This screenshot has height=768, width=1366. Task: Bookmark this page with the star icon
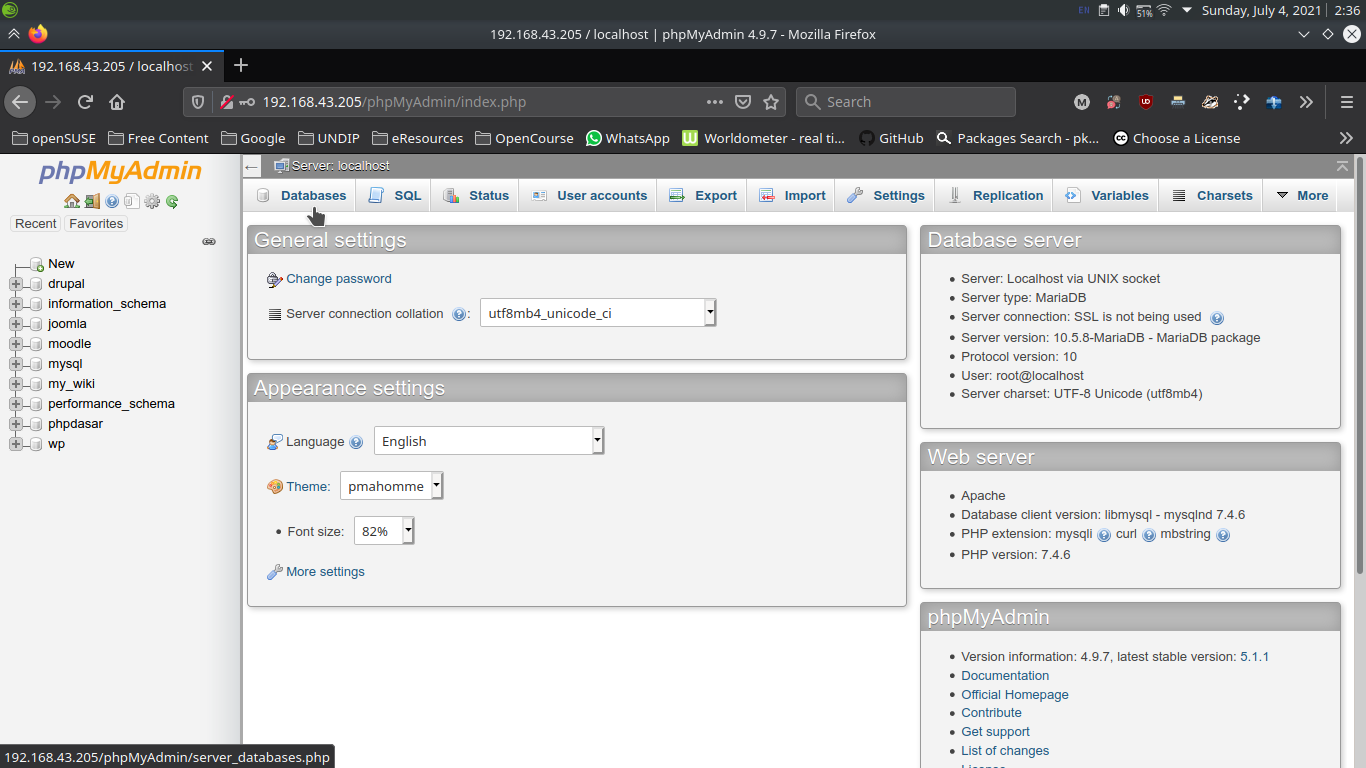pyautogui.click(x=771, y=102)
